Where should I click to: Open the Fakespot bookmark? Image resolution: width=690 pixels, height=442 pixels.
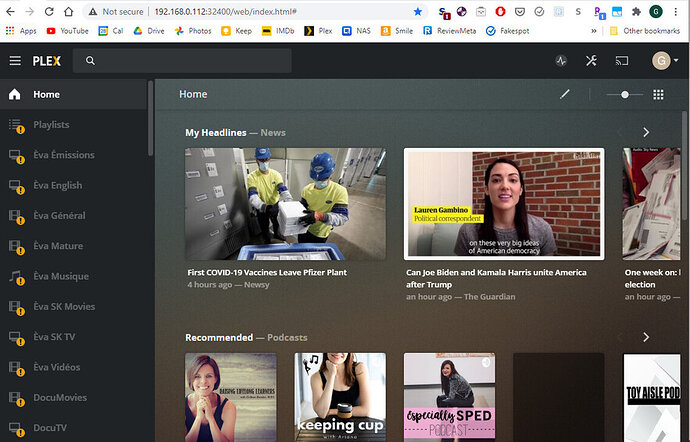(507, 31)
